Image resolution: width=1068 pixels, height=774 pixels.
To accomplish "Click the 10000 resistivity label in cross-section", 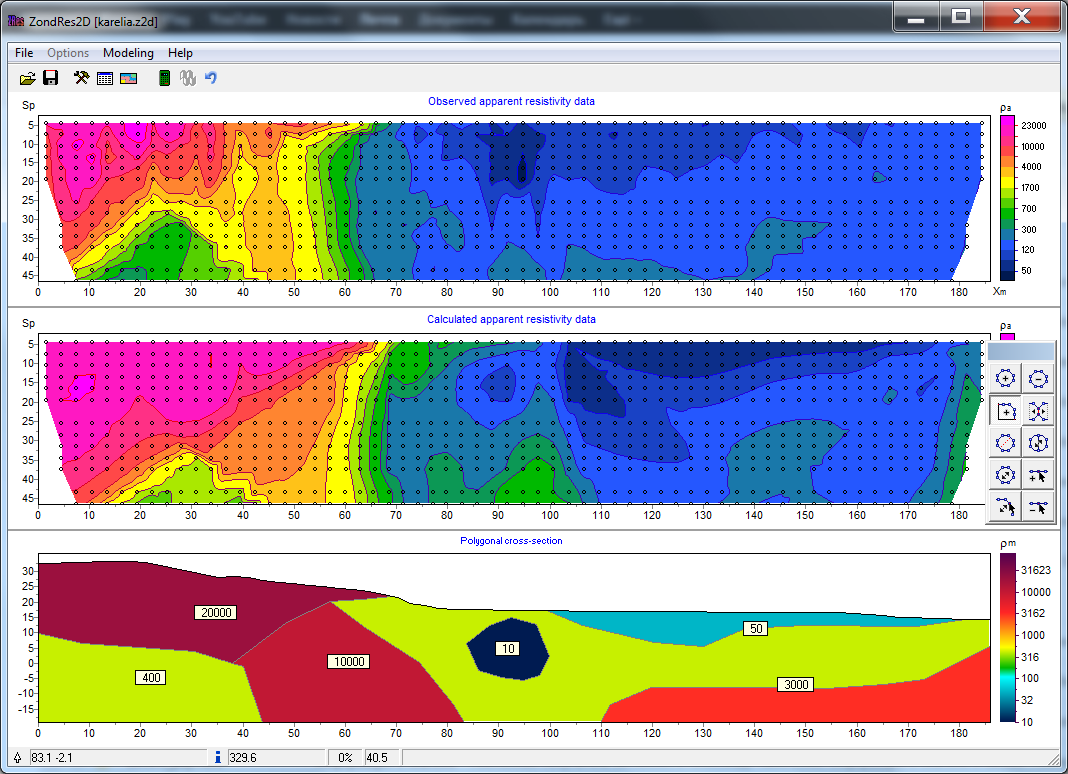I will [349, 661].
